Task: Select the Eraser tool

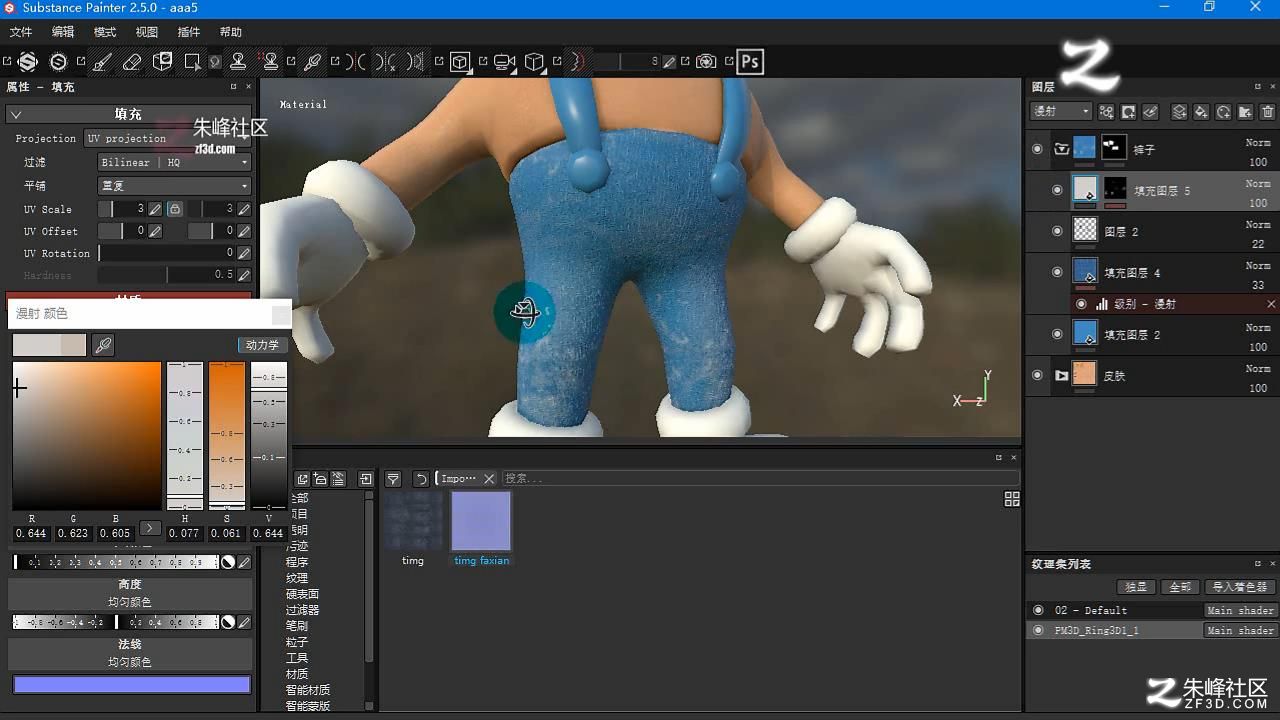Action: click(132, 62)
